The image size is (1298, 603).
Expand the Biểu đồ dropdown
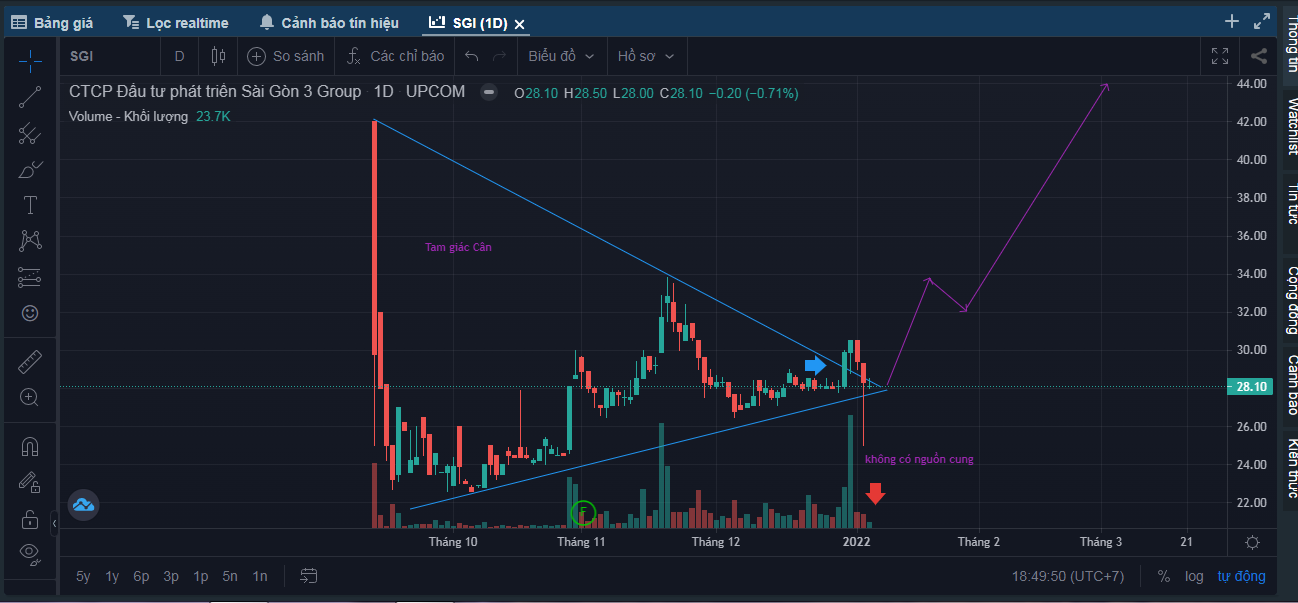pos(561,56)
